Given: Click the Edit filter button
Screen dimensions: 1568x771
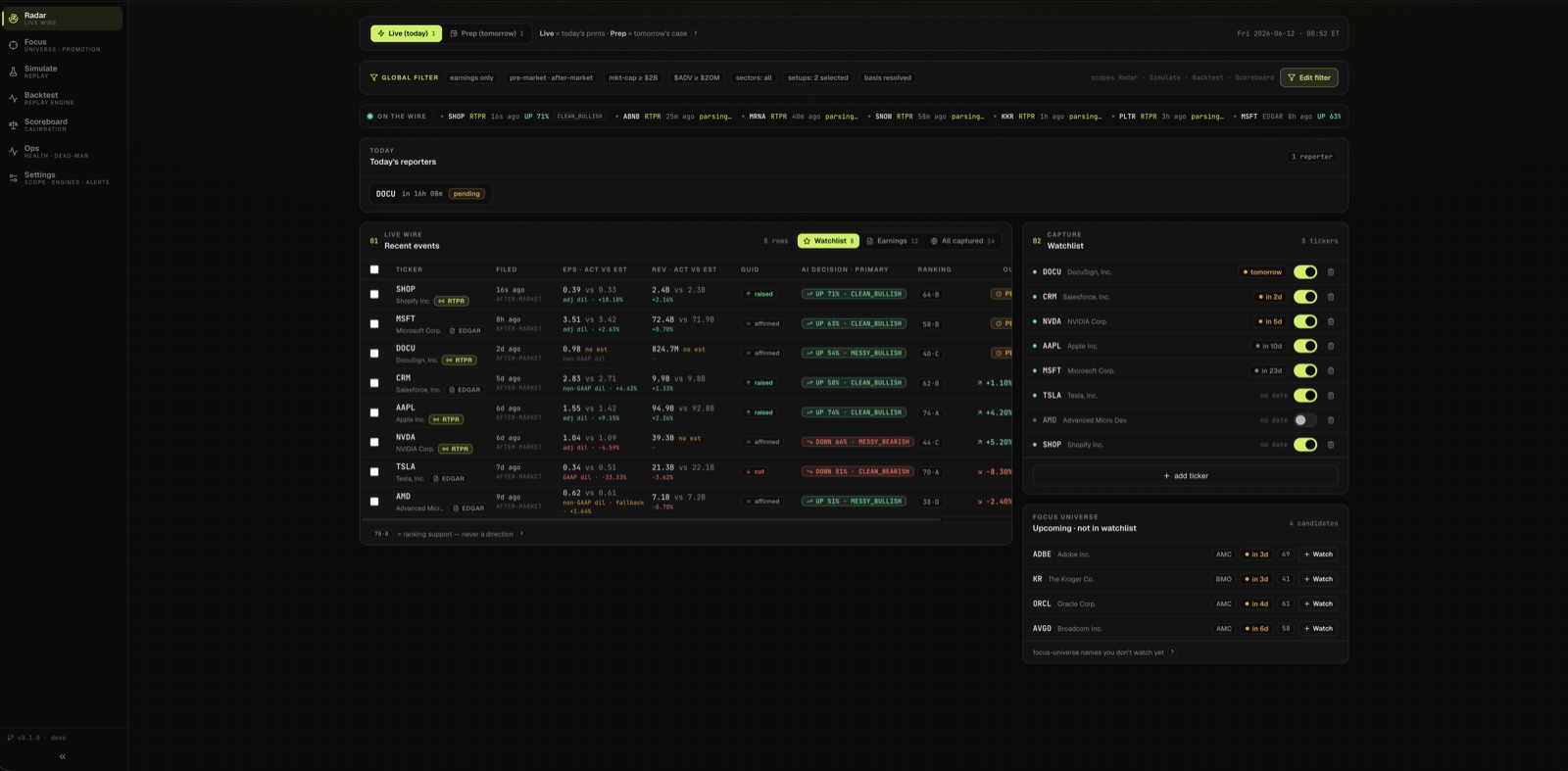Looking at the screenshot, I should [1308, 77].
